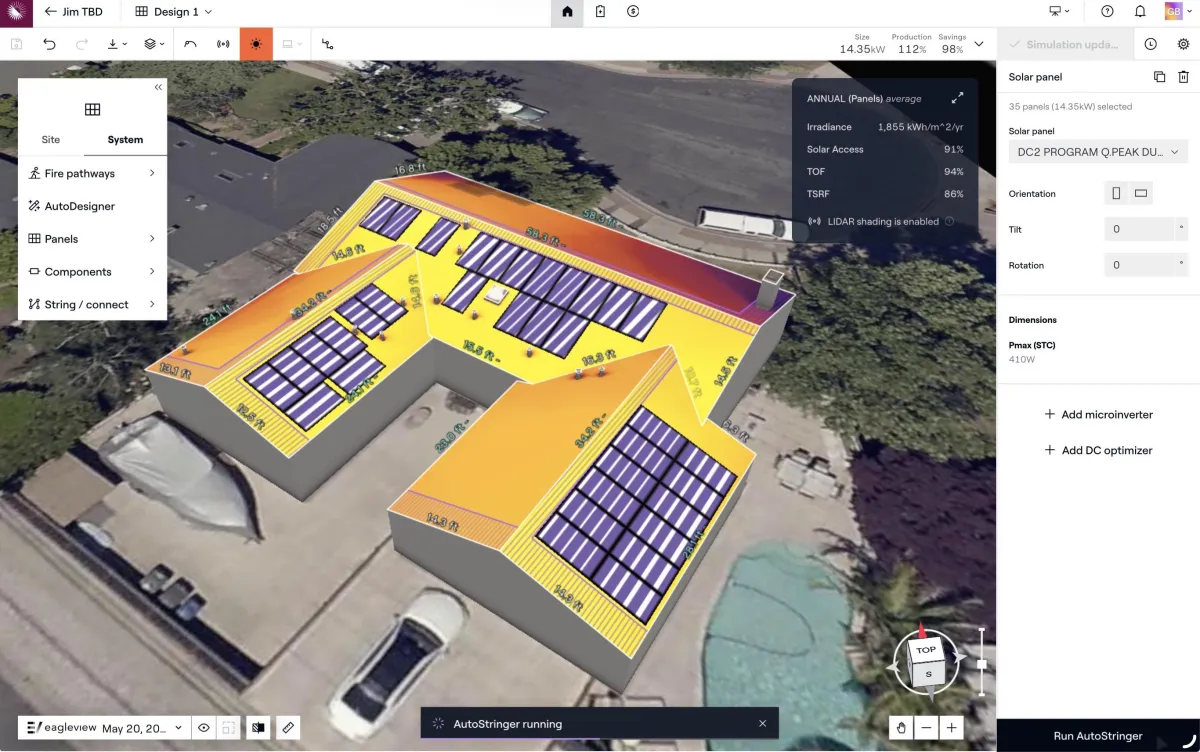Viewport: 1200px width, 752px height.
Task: Click the Simulation updated status button
Action: coord(1066,44)
